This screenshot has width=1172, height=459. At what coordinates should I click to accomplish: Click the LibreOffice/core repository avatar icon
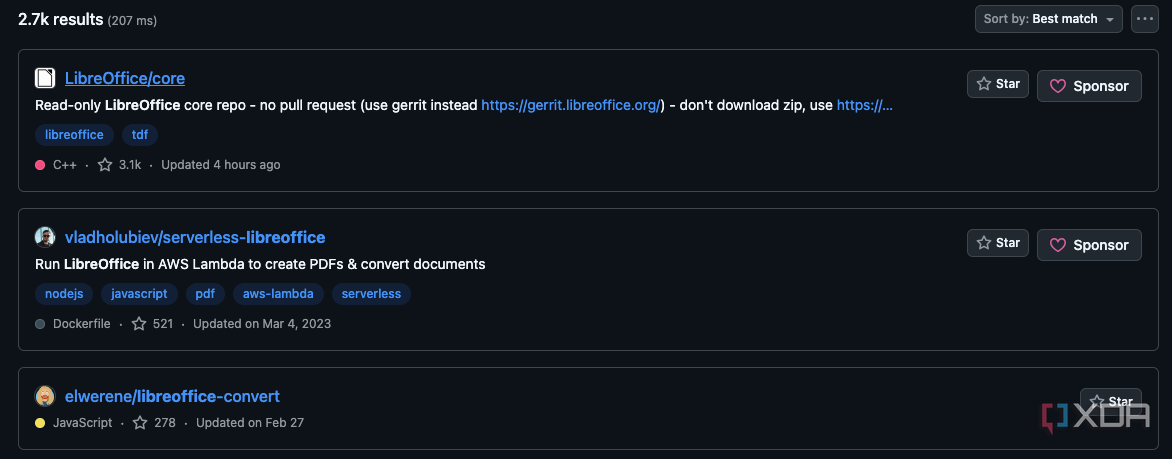coord(45,78)
